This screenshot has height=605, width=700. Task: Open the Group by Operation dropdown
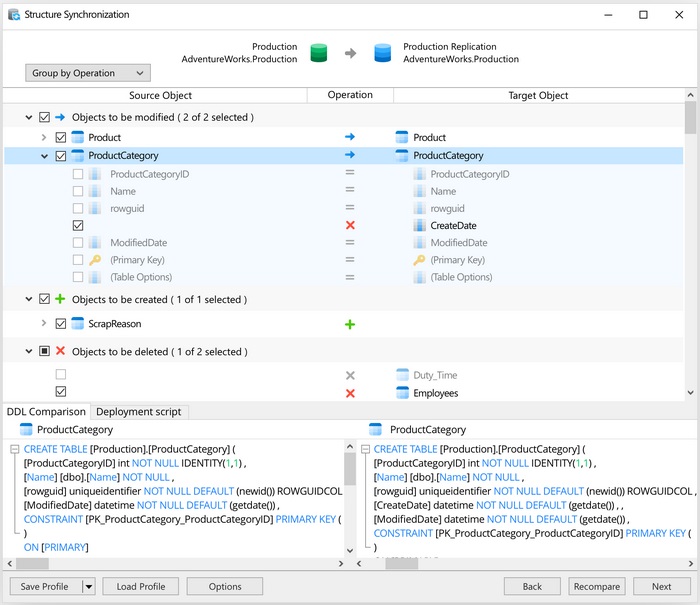click(x=88, y=73)
